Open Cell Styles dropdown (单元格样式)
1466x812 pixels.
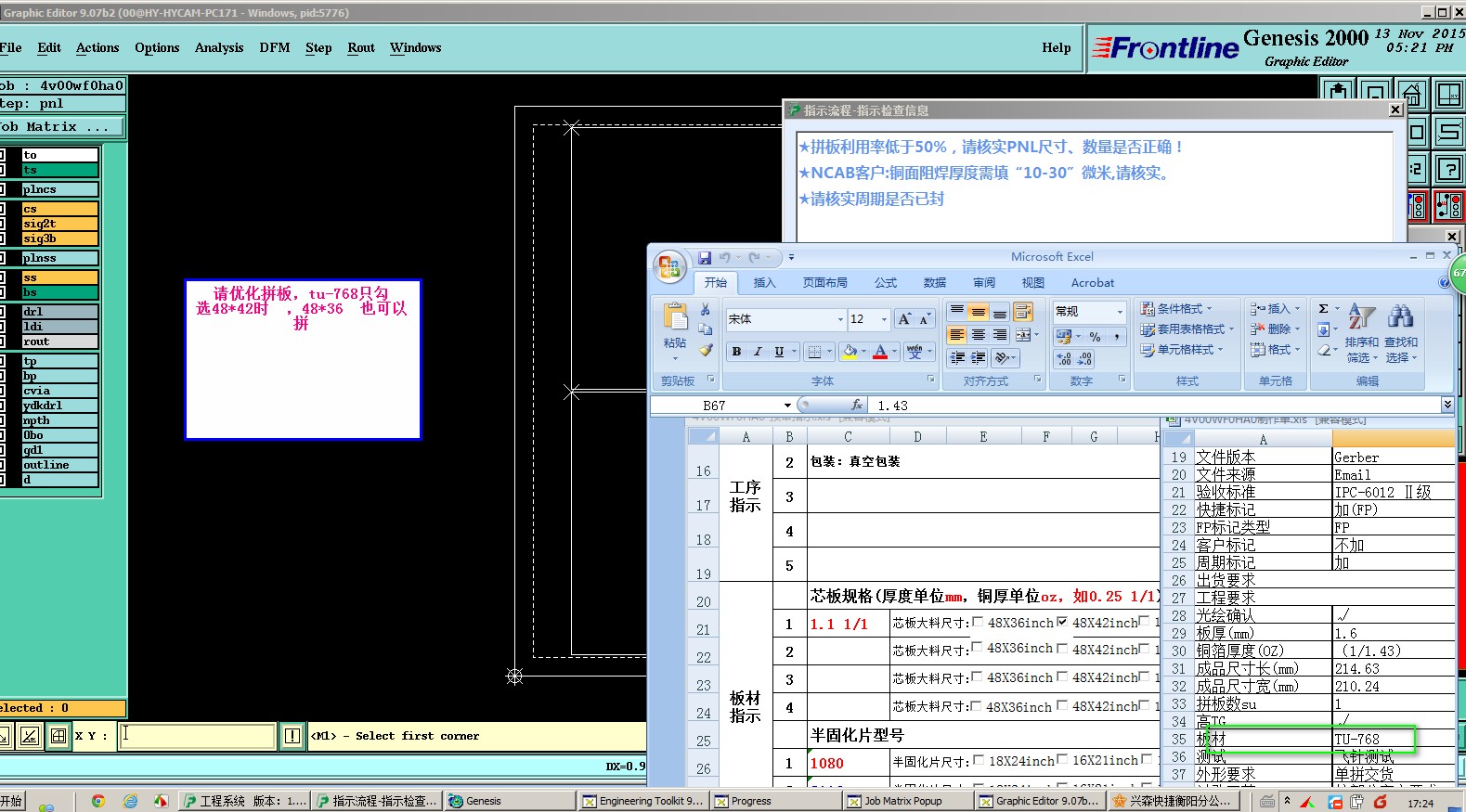pos(1182,350)
